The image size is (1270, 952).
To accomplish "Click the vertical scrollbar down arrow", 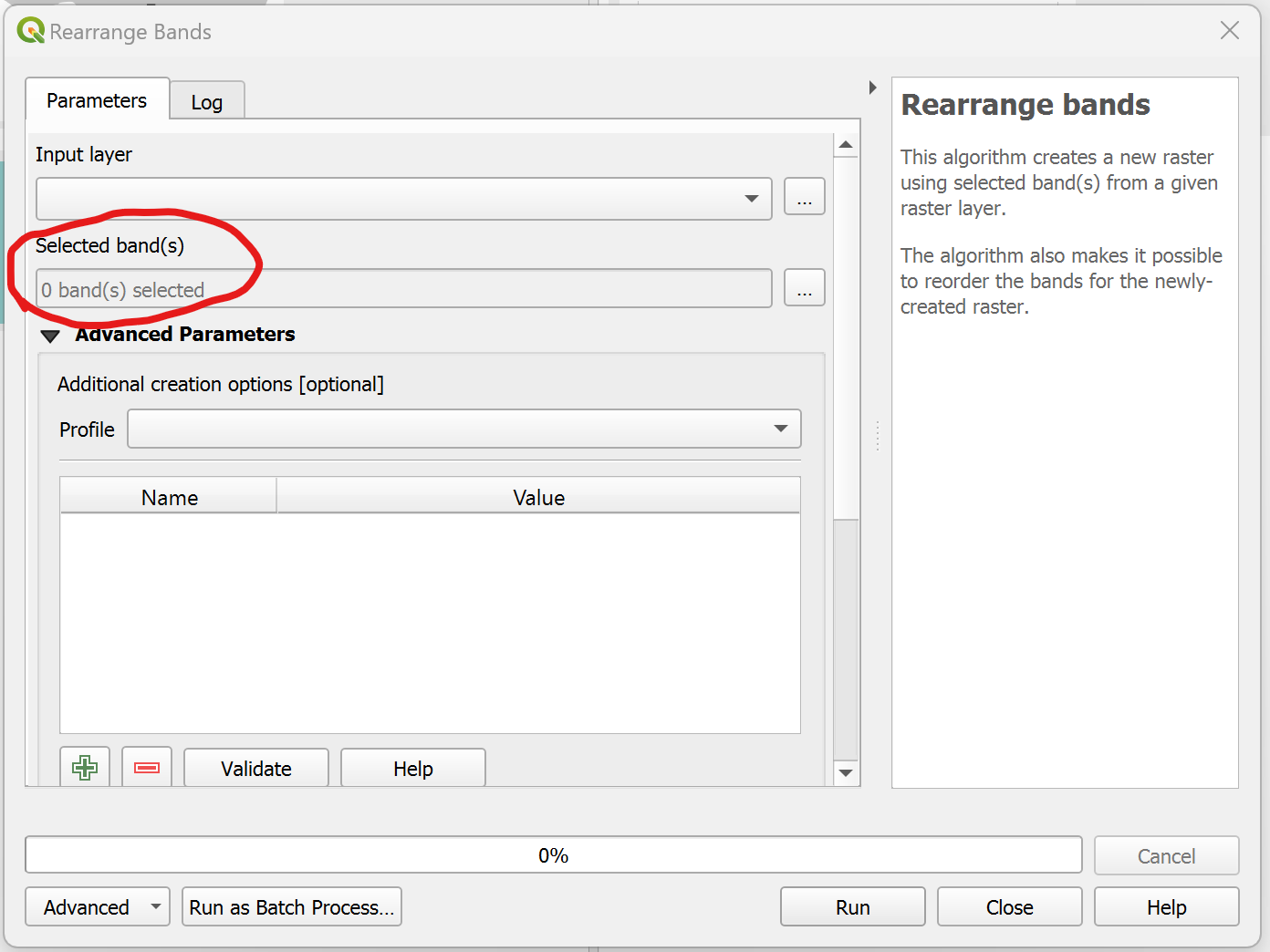I will (x=846, y=772).
